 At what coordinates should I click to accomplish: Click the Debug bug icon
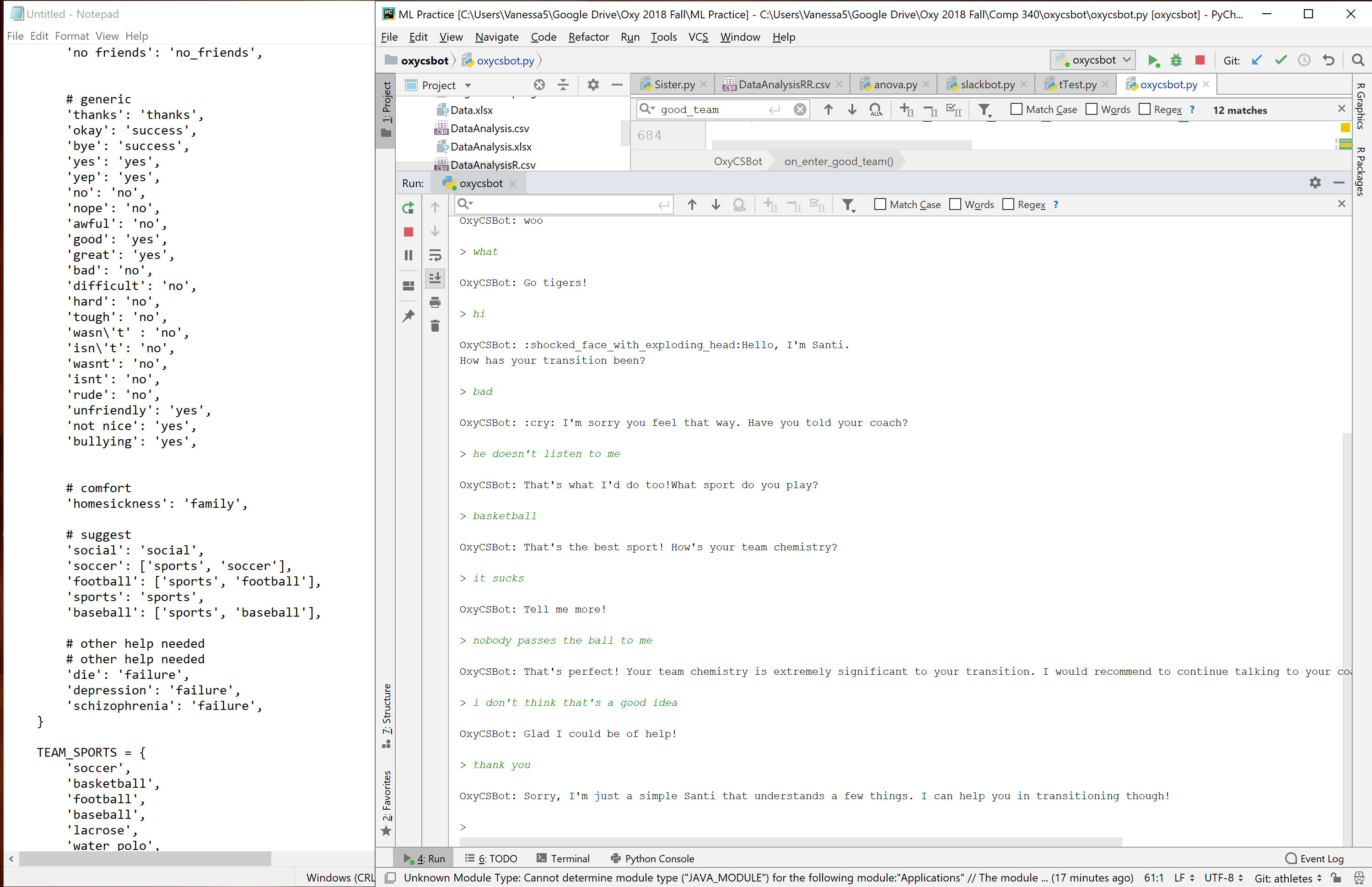[1176, 60]
